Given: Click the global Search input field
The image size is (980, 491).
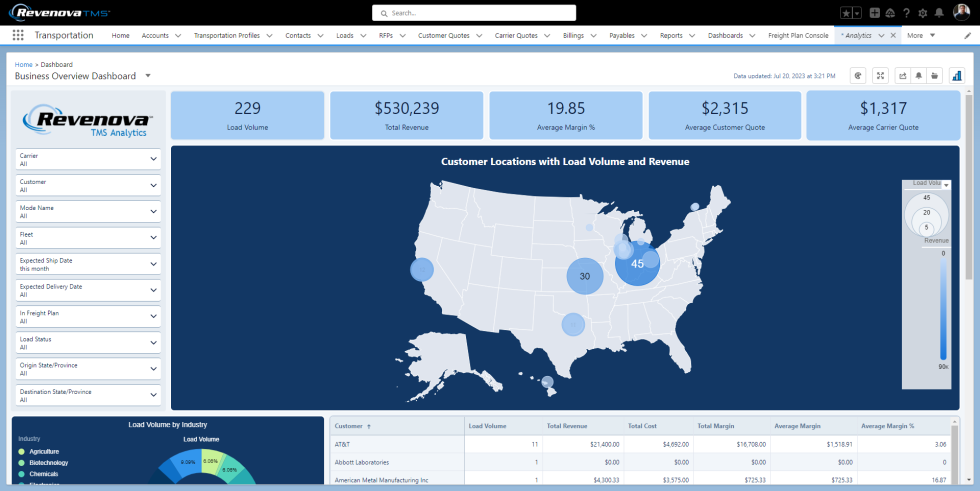Looking at the screenshot, I should 474,13.
